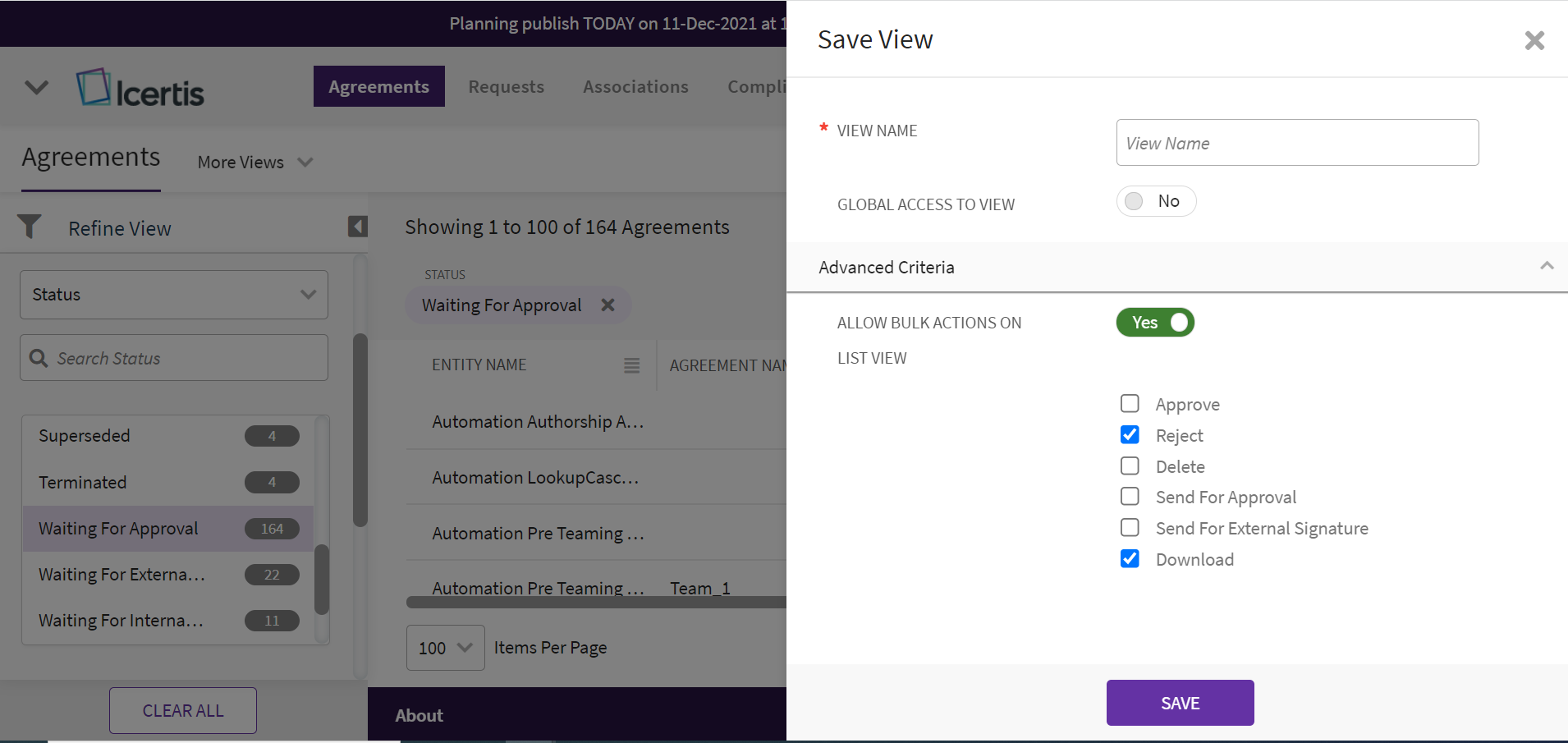Click into the View Name field

click(x=1296, y=143)
